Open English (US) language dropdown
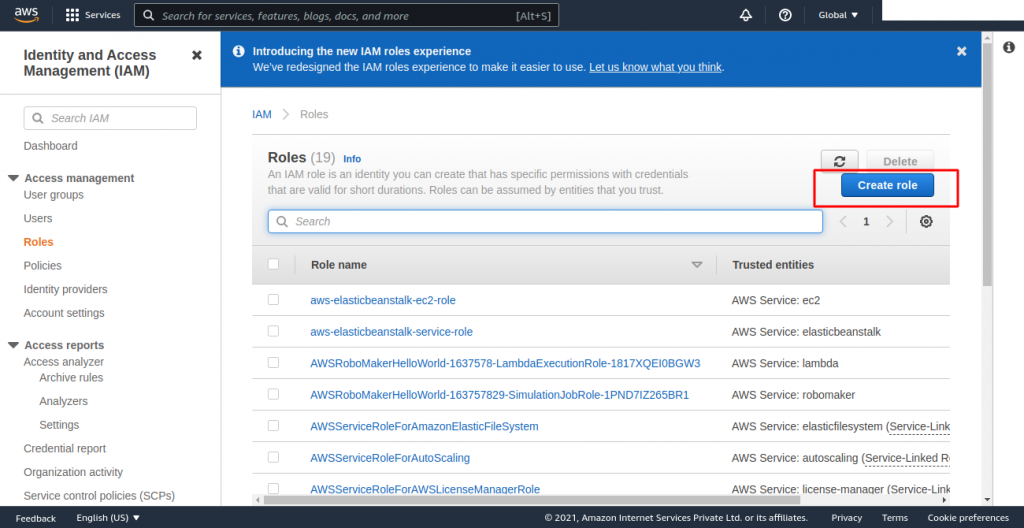This screenshot has width=1024, height=528. point(108,518)
